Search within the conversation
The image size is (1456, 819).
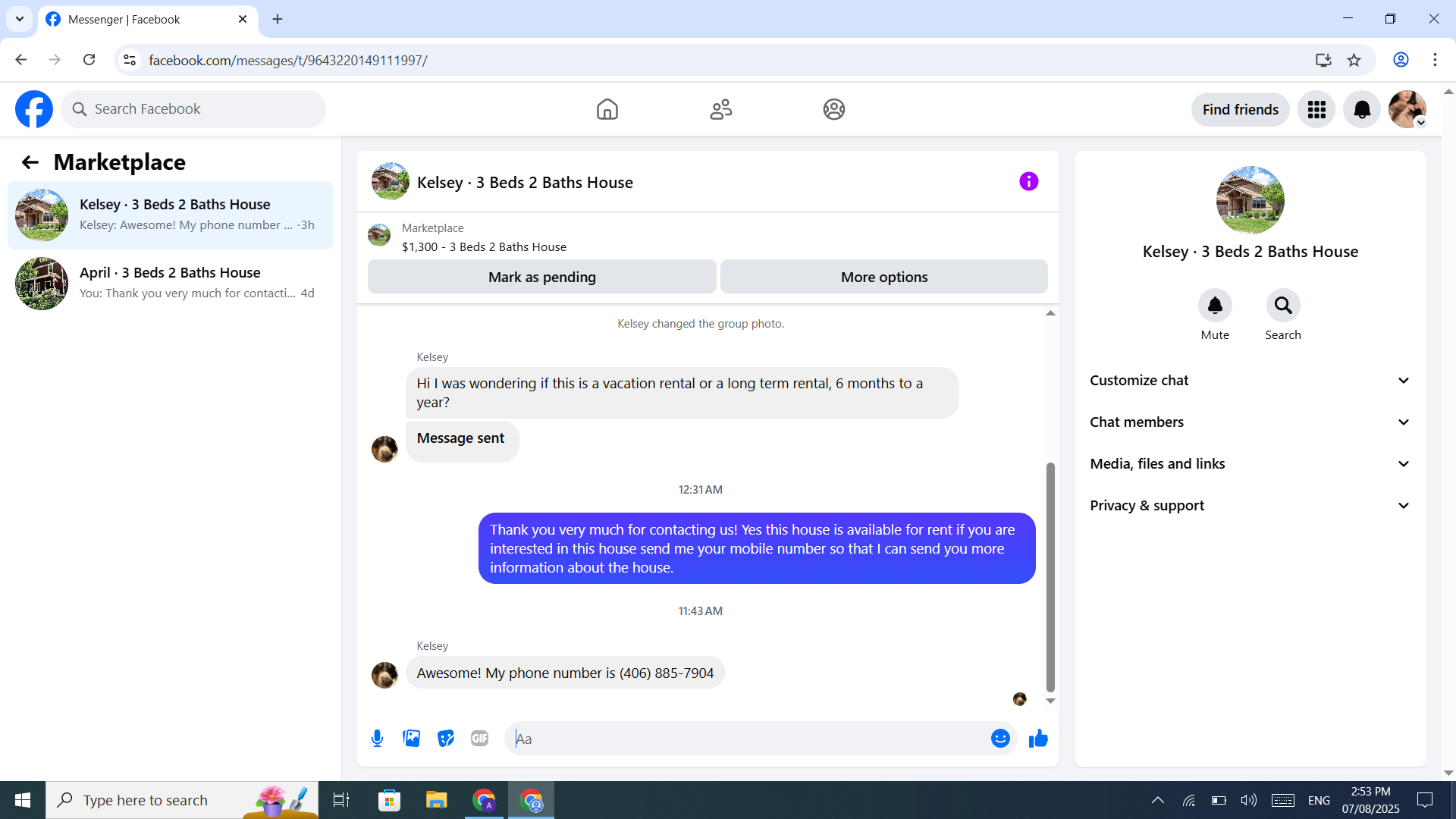[x=1282, y=306]
